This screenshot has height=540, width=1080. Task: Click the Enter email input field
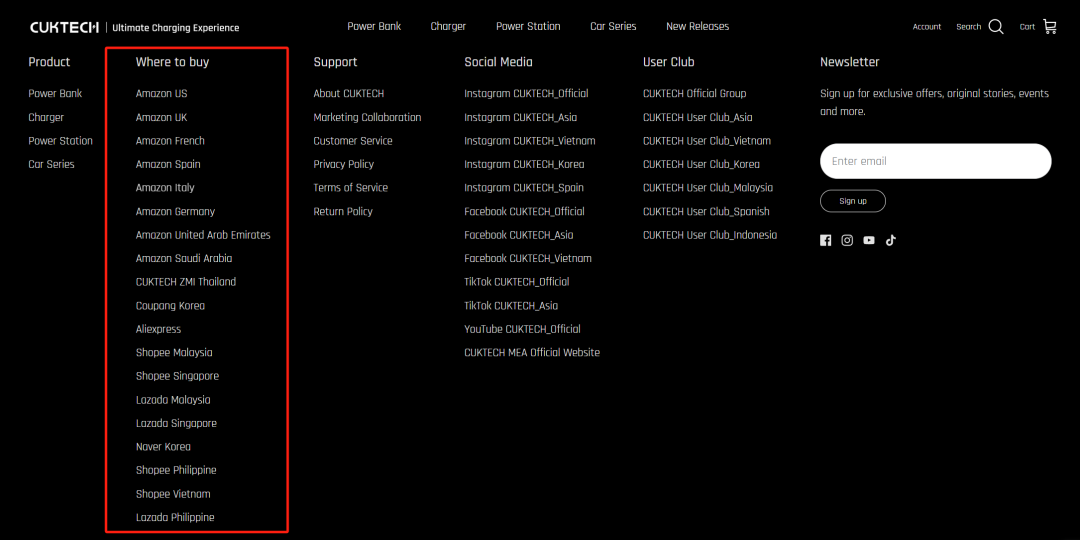coord(935,161)
